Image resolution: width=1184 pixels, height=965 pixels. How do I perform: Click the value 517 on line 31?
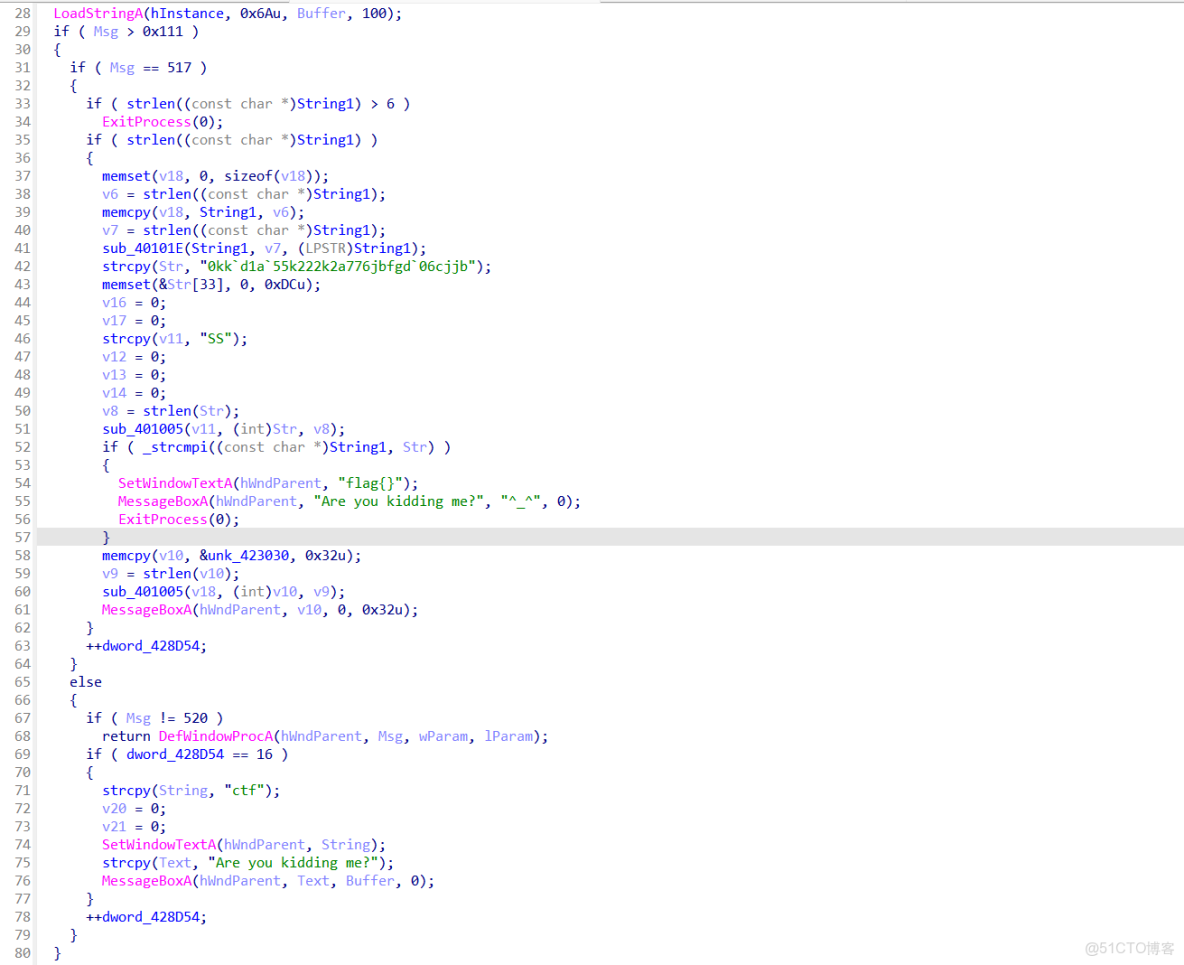click(179, 68)
